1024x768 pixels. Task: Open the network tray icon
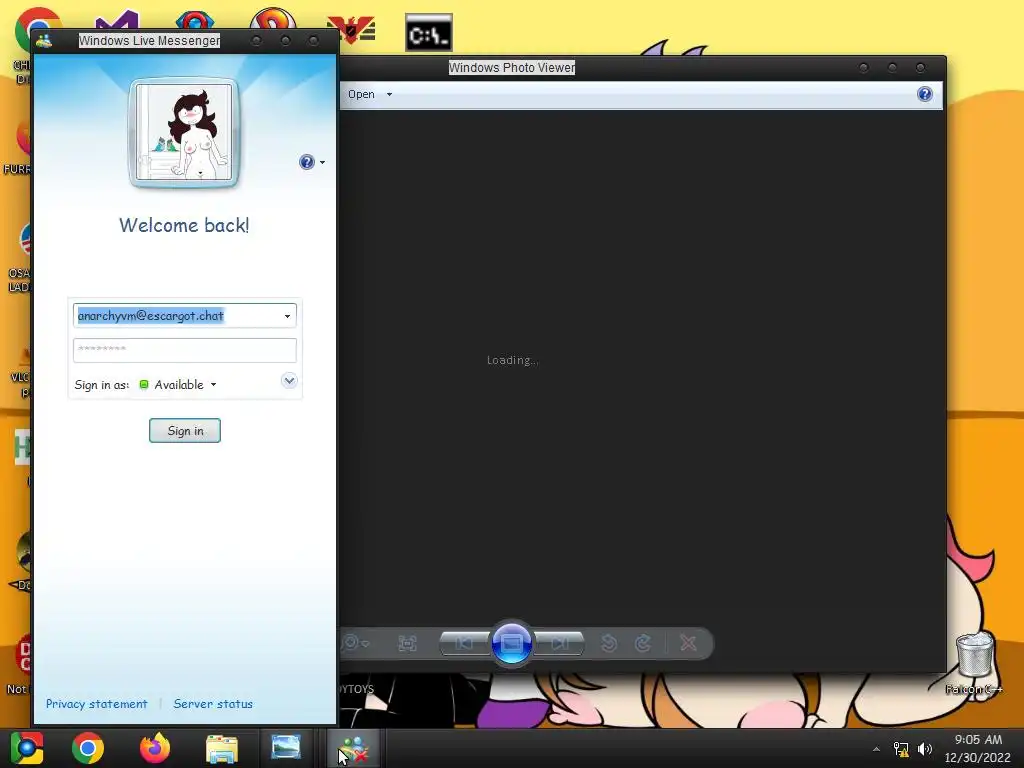(901, 749)
